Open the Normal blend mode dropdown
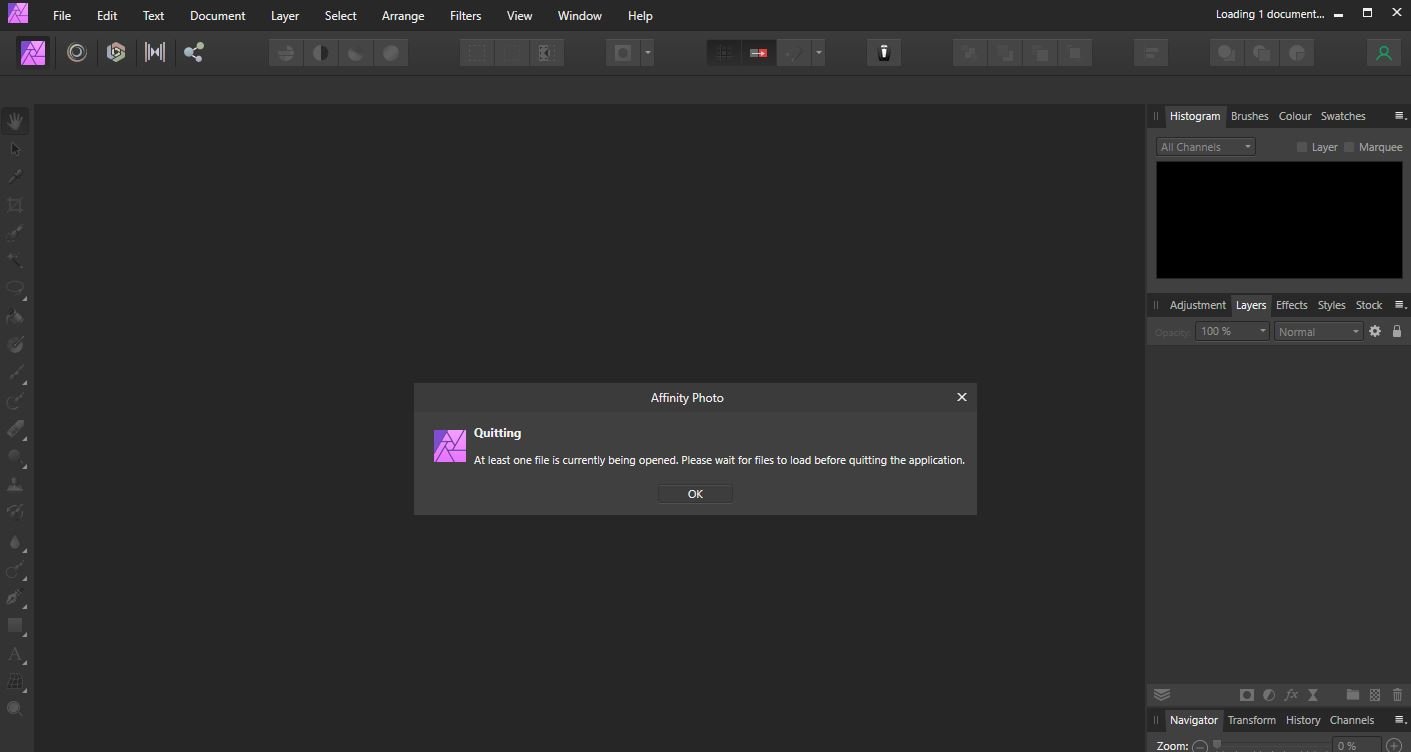This screenshot has height=752, width=1411. pyautogui.click(x=1319, y=331)
